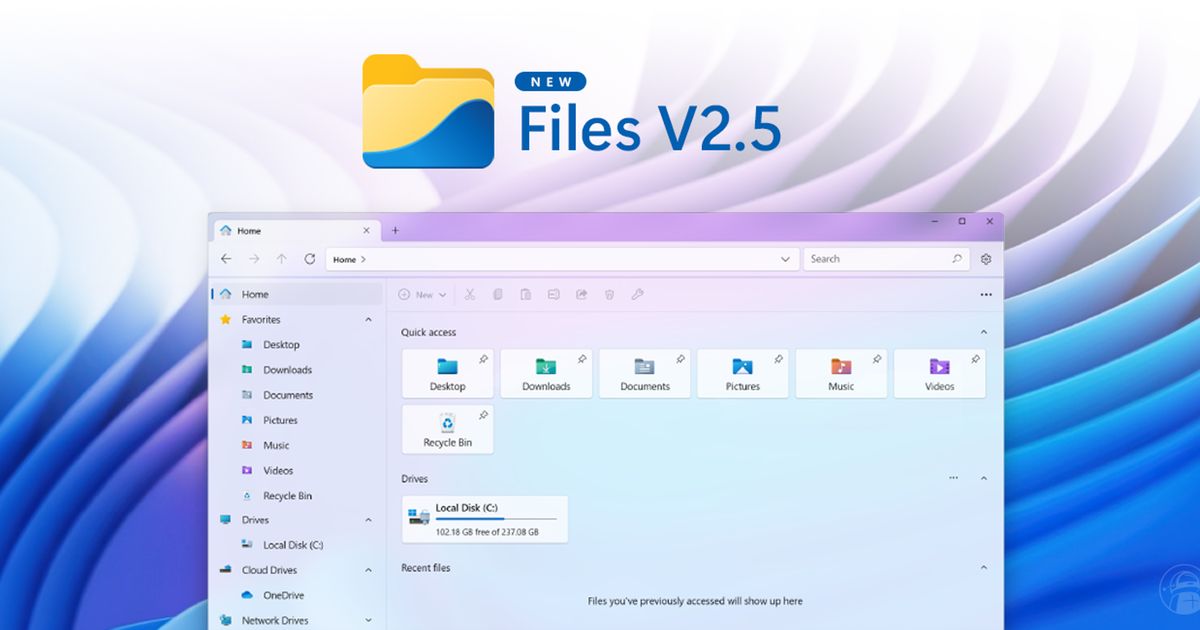1200x630 pixels.
Task: Open the settings gear icon
Action: (986, 259)
